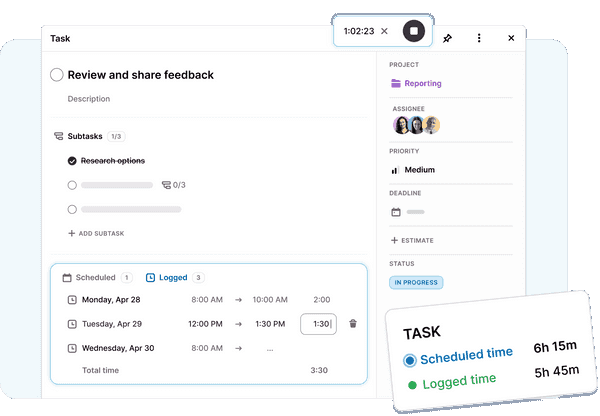Select the Scheduled time radio button
The height and width of the screenshot is (416, 600).
(409, 359)
